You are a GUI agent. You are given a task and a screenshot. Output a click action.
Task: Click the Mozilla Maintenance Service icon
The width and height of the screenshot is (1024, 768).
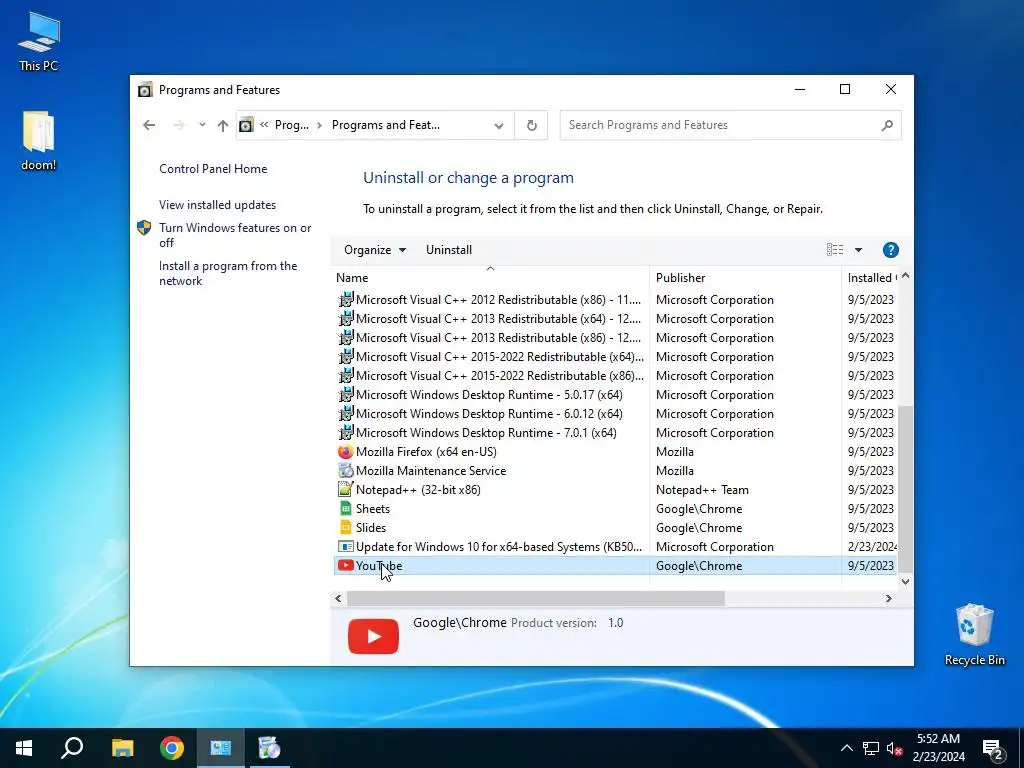pyautogui.click(x=345, y=471)
